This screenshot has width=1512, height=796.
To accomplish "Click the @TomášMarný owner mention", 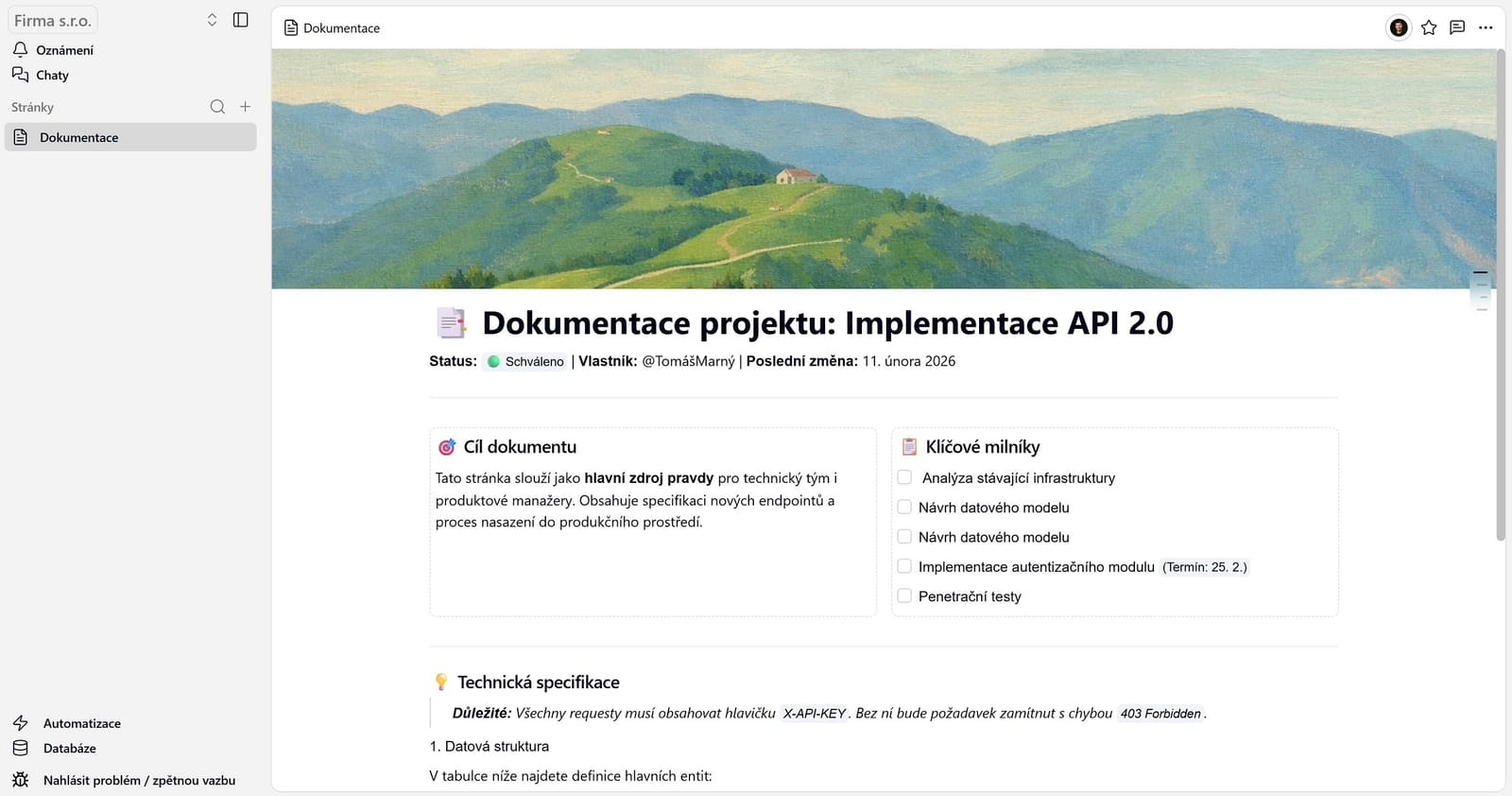I will (688, 361).
